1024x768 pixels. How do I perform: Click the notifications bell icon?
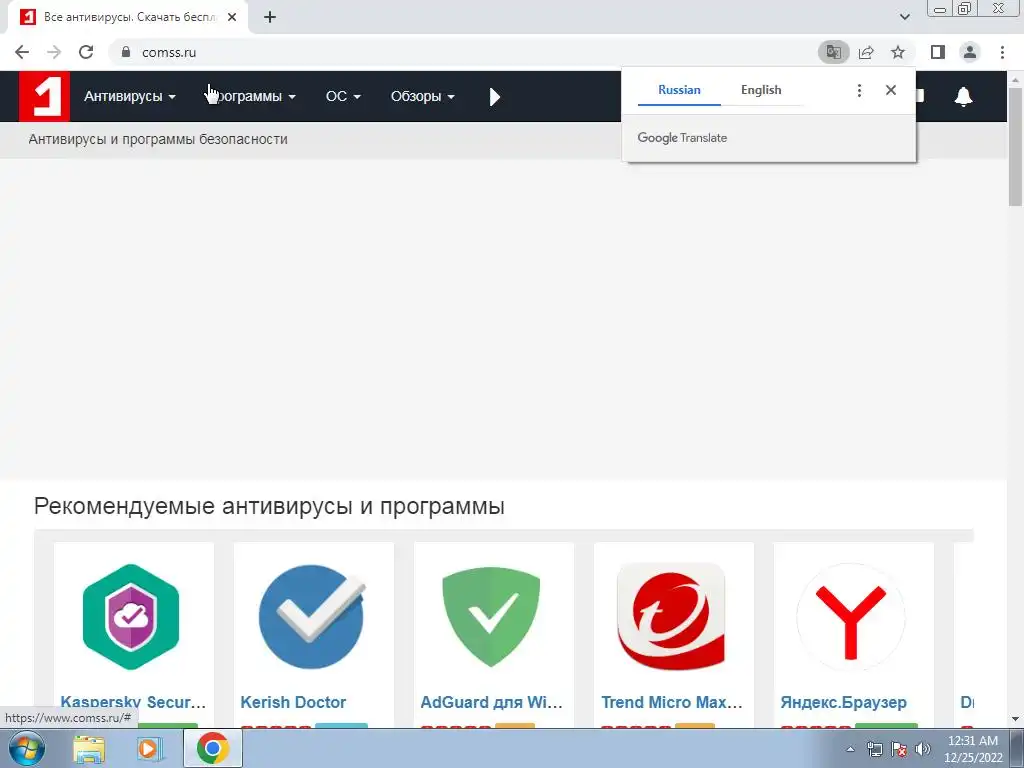click(963, 97)
